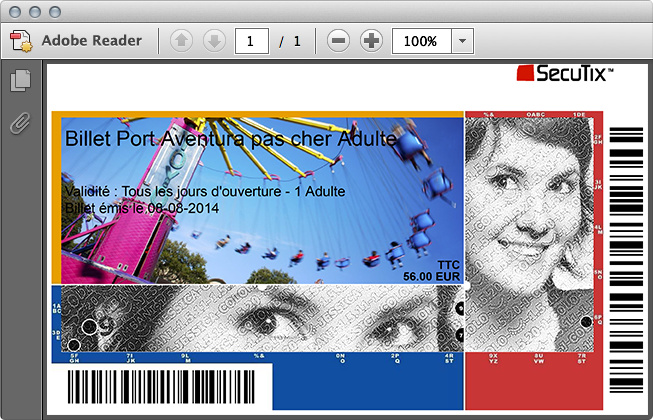Click the Adobe Reader PDF icon

[x=21, y=41]
